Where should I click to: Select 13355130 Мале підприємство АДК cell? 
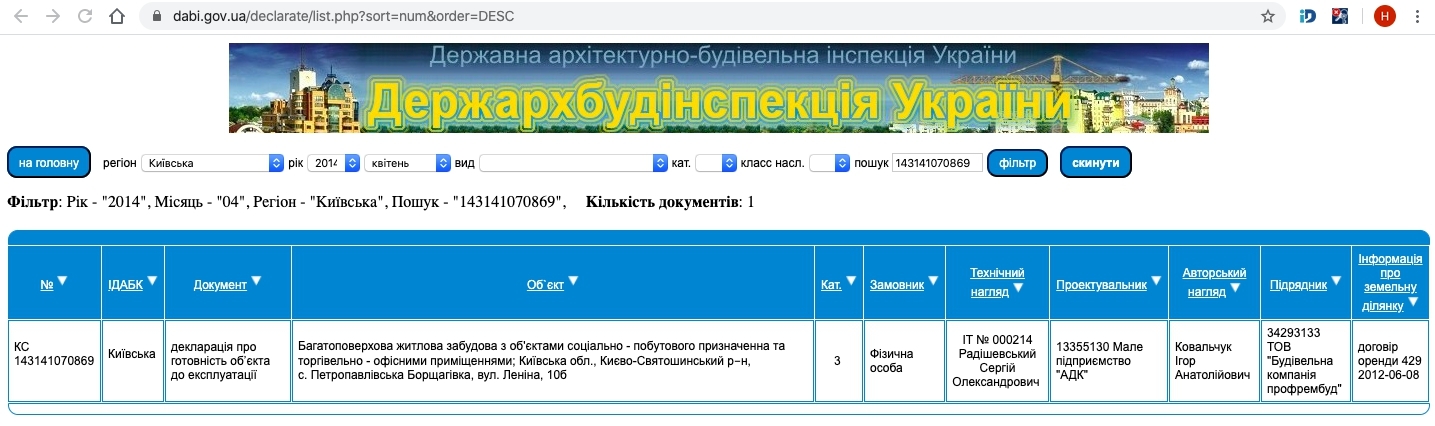point(1109,360)
